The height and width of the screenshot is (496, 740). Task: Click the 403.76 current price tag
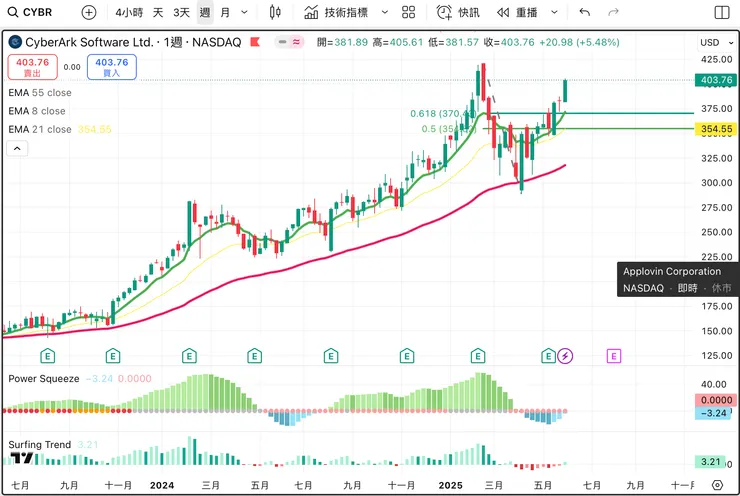tap(715, 80)
